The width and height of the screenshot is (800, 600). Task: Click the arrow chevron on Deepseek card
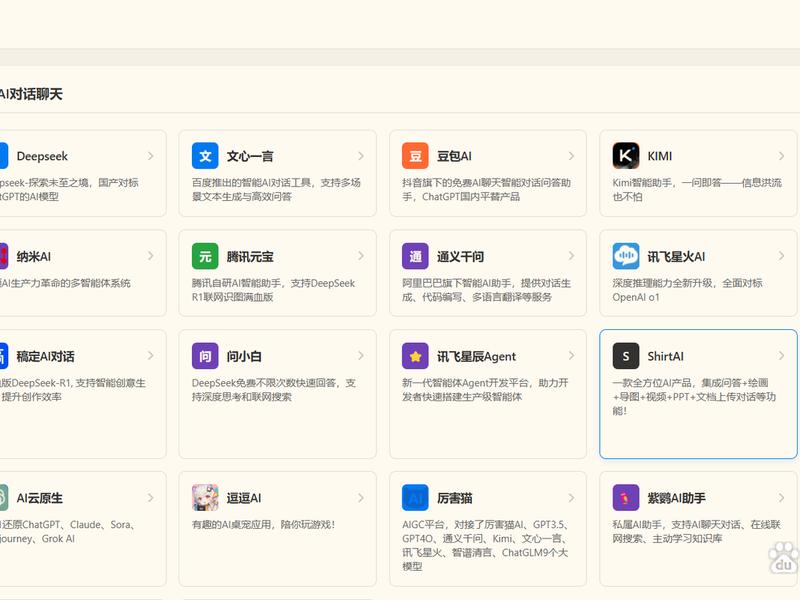151,156
